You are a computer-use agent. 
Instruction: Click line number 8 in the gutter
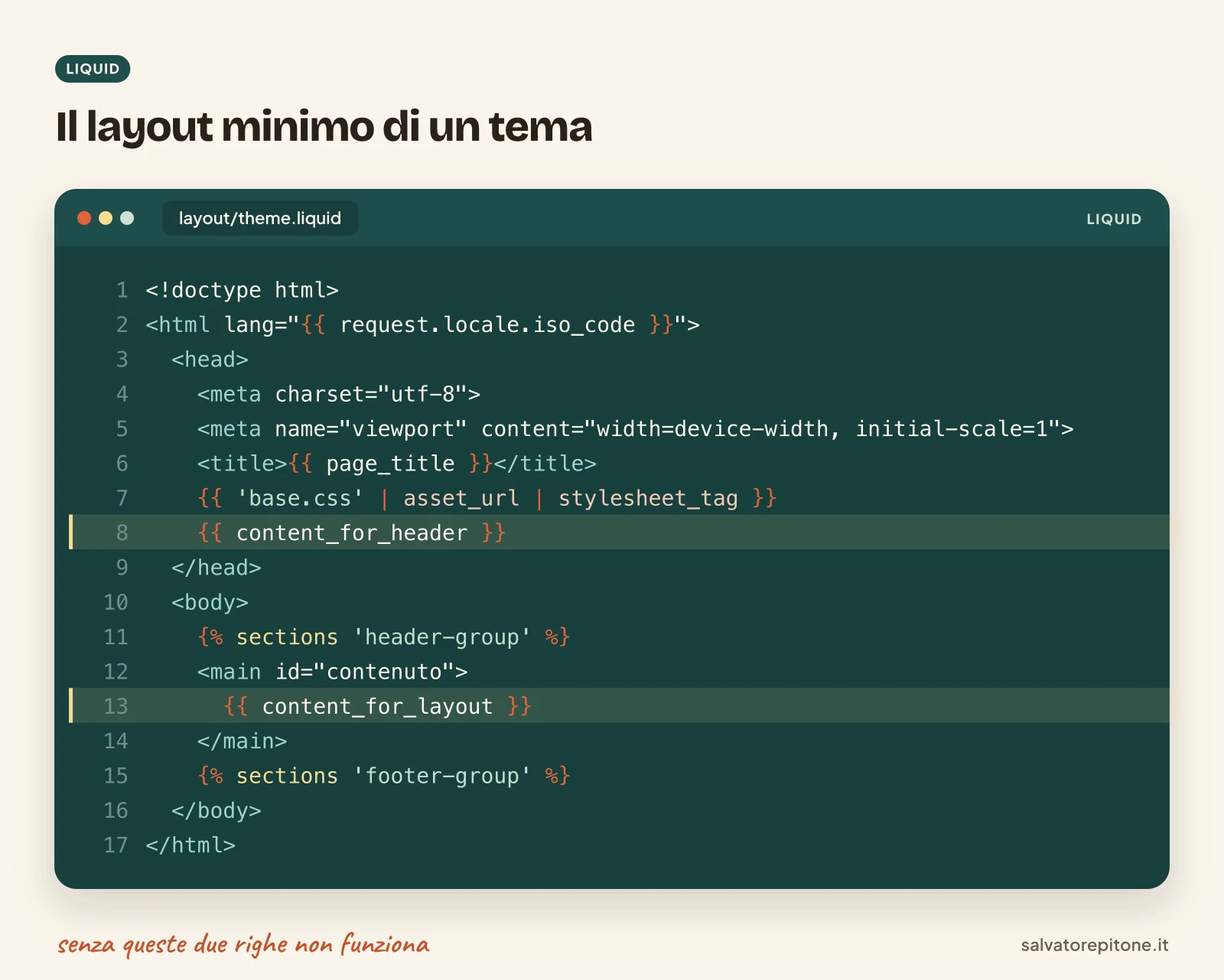(122, 532)
